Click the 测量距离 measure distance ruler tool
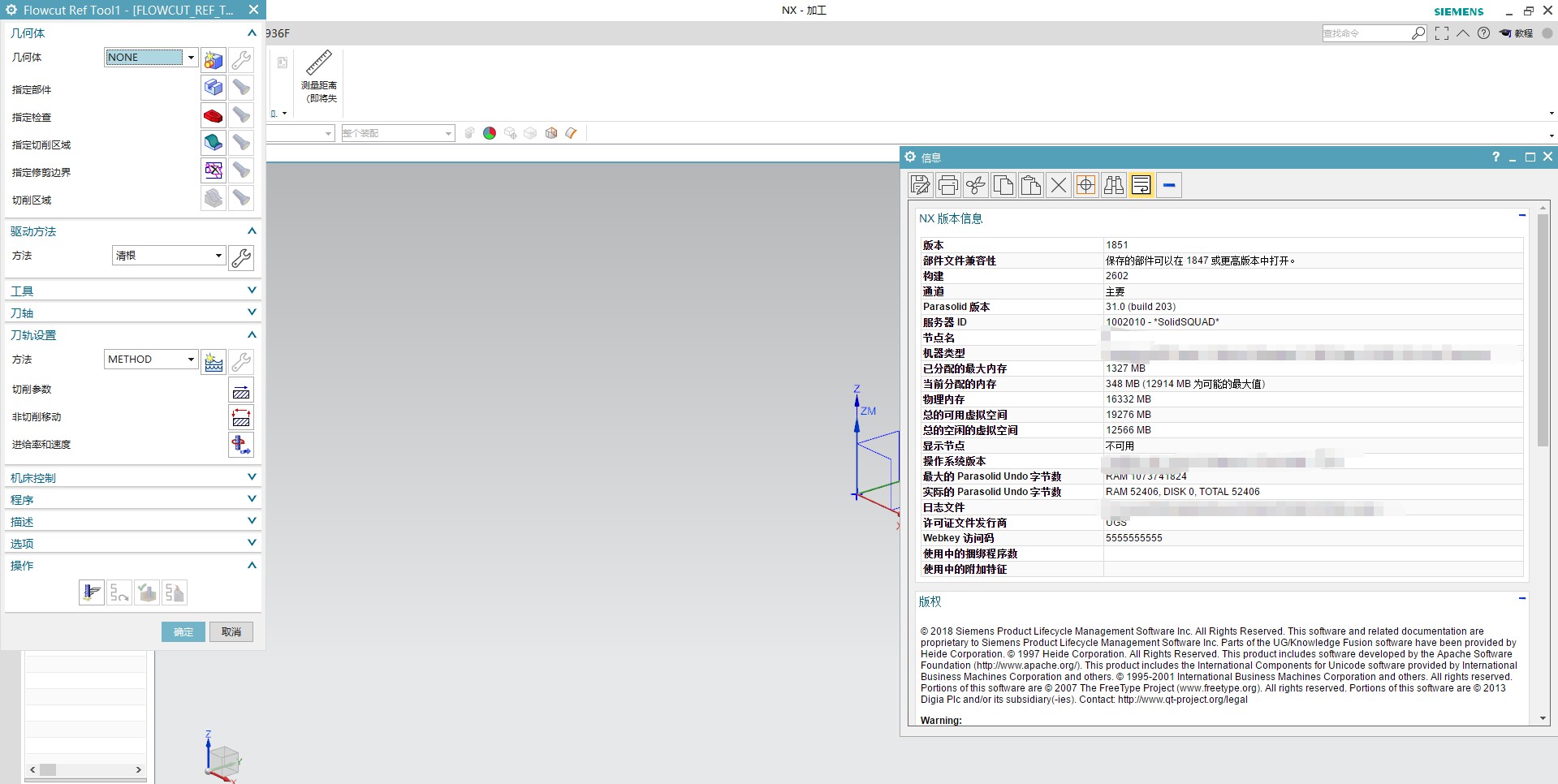 coord(319,76)
